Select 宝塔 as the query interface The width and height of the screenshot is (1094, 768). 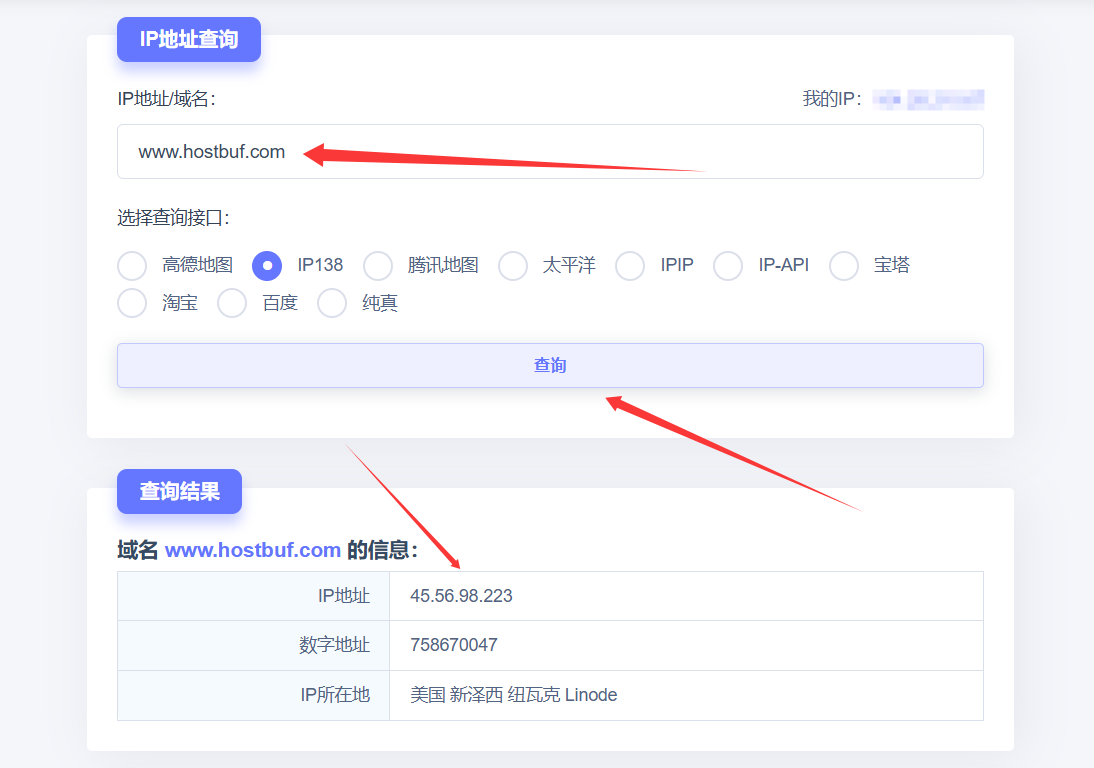[x=844, y=266]
